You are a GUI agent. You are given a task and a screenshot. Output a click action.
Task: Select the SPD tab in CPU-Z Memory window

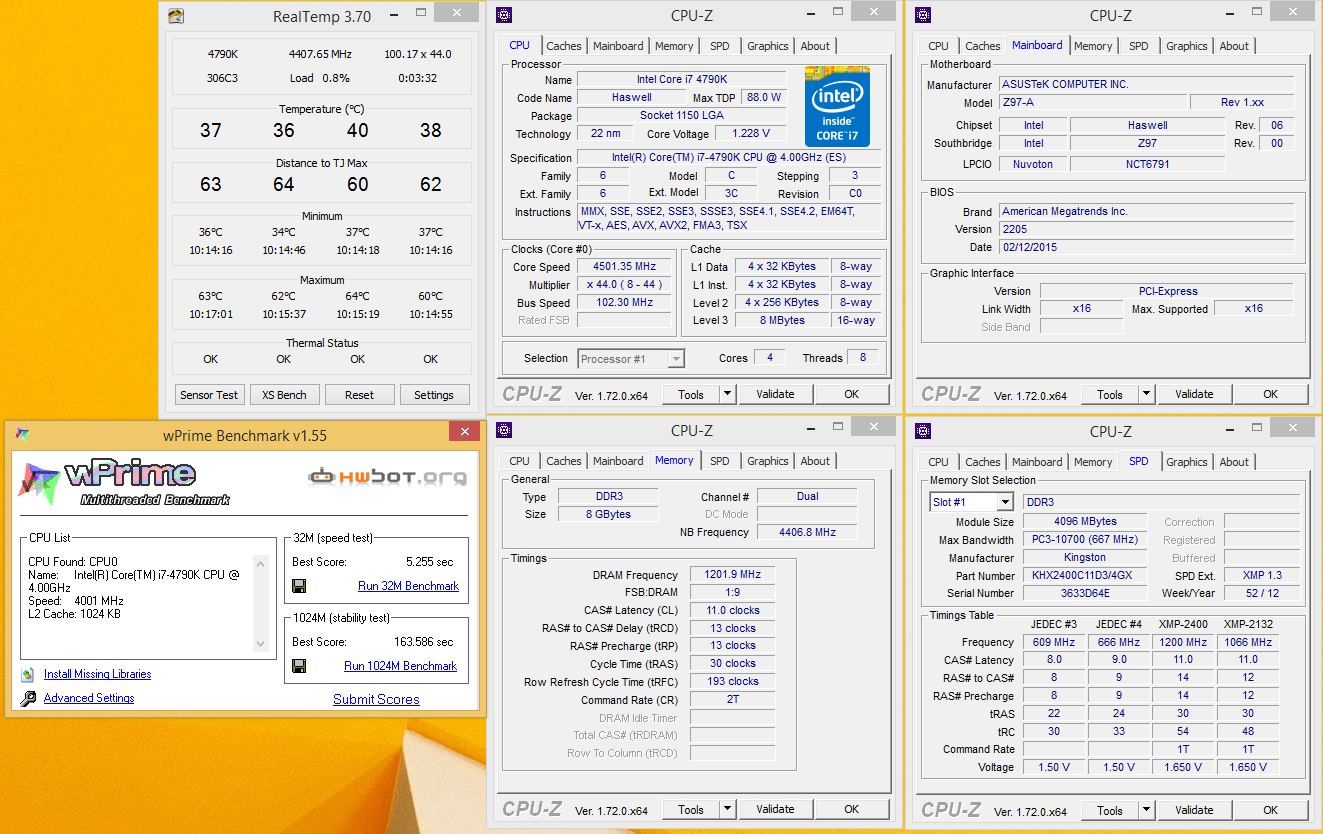coord(720,461)
